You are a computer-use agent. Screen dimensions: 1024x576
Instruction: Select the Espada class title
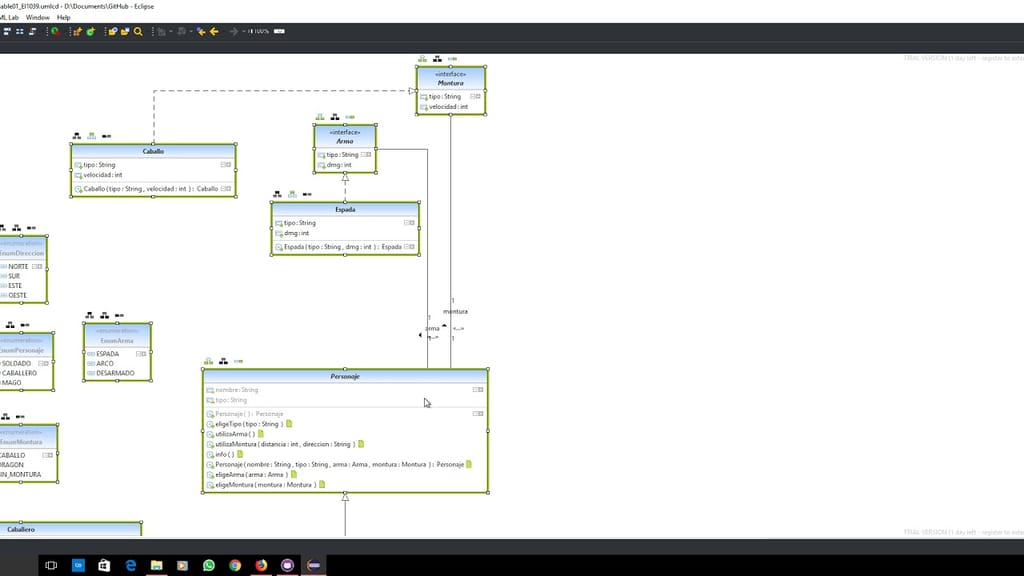point(345,210)
